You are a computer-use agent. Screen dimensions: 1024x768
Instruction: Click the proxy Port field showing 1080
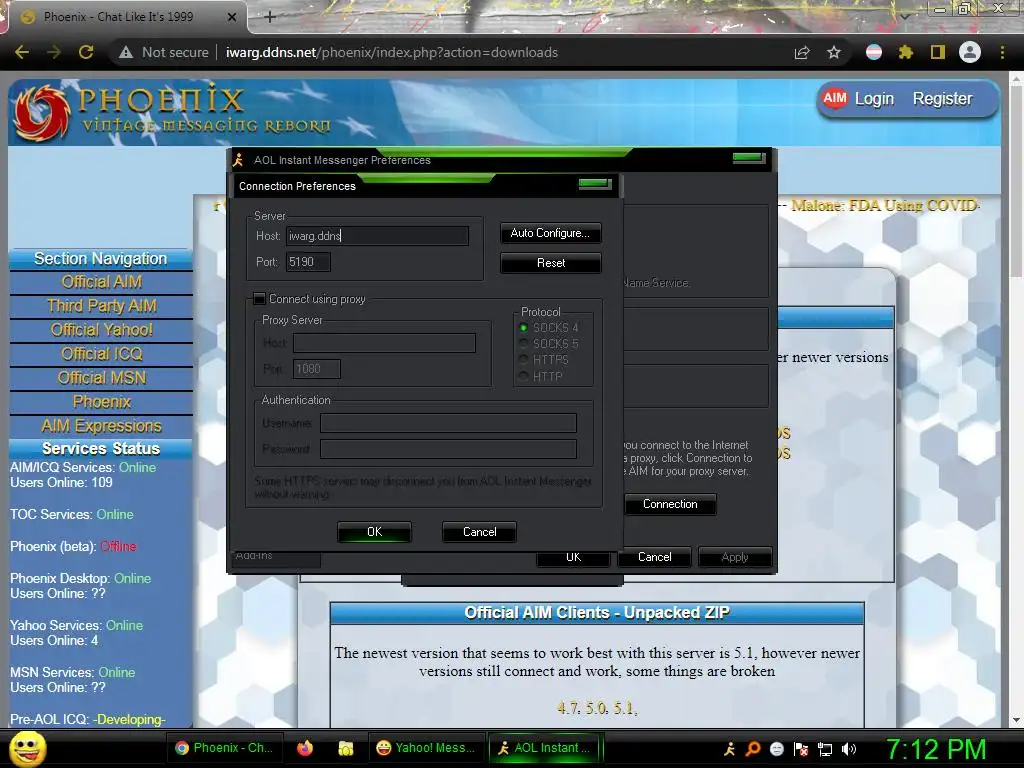click(317, 369)
